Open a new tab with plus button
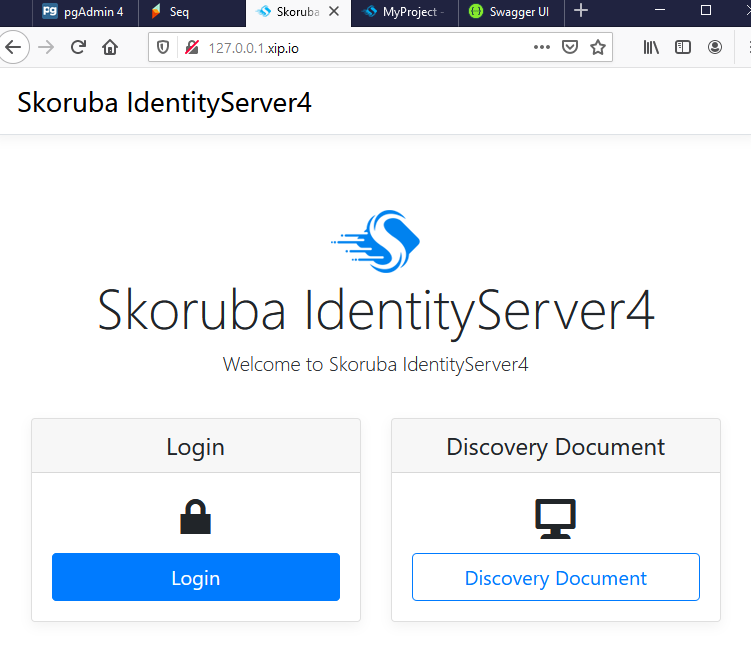Viewport: 751px width, 654px height. click(580, 11)
